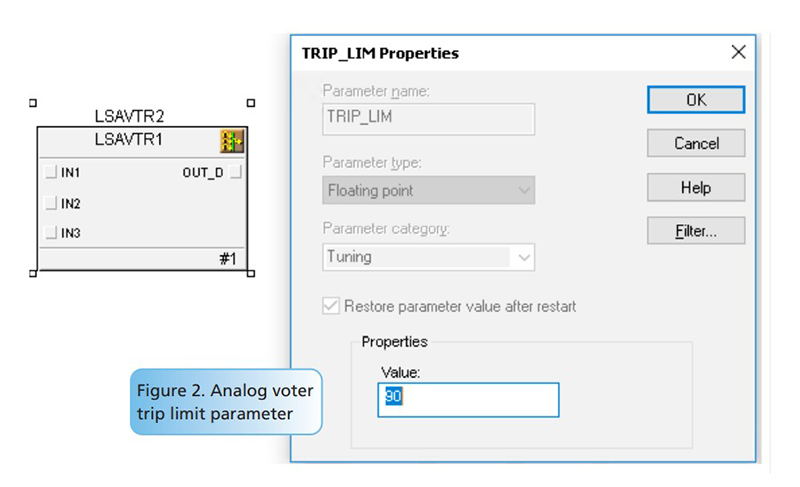Click the IN2 input pin
800x487 pixels.
tap(51, 204)
